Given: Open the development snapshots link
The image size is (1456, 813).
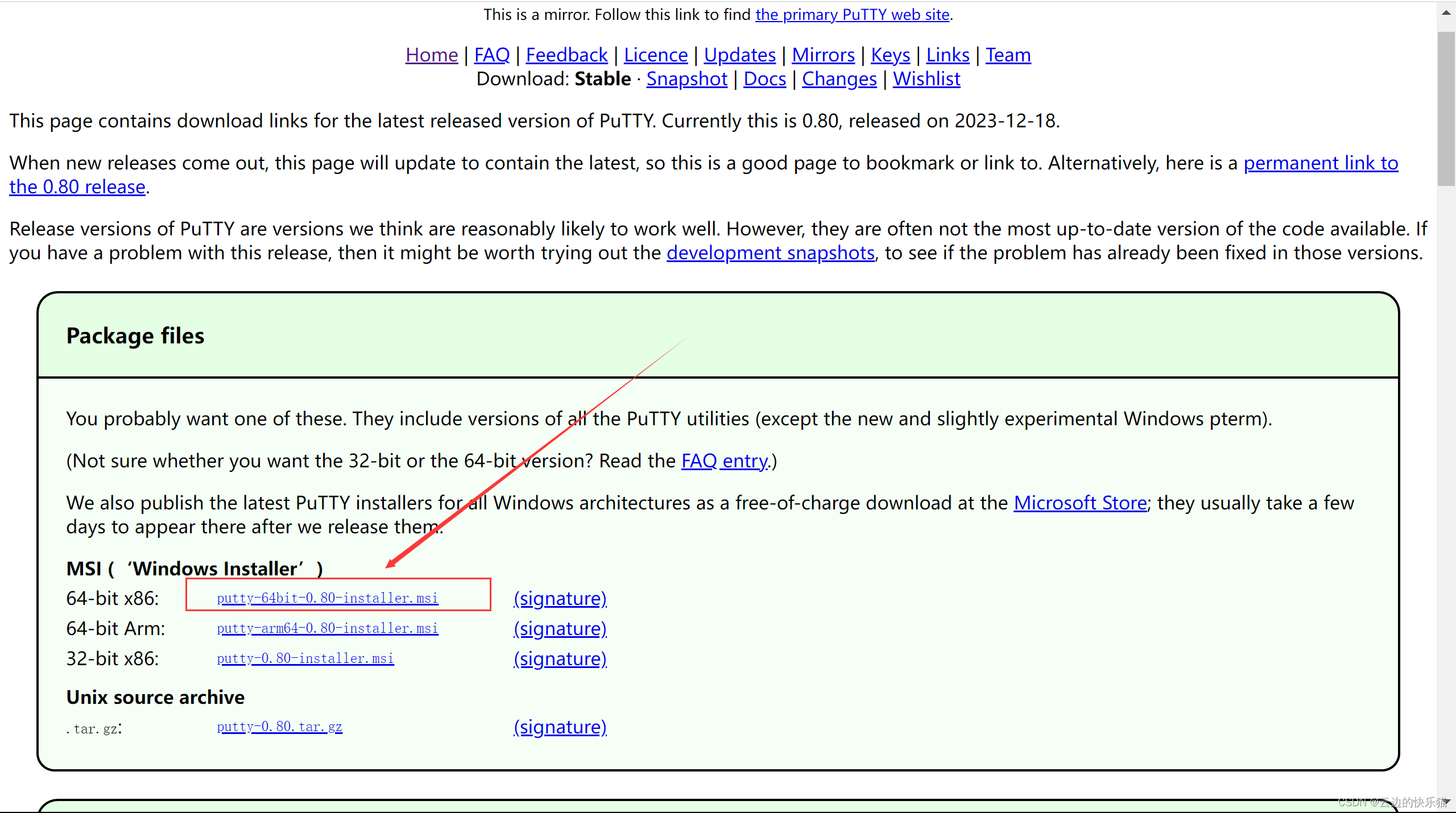Looking at the screenshot, I should tap(771, 253).
